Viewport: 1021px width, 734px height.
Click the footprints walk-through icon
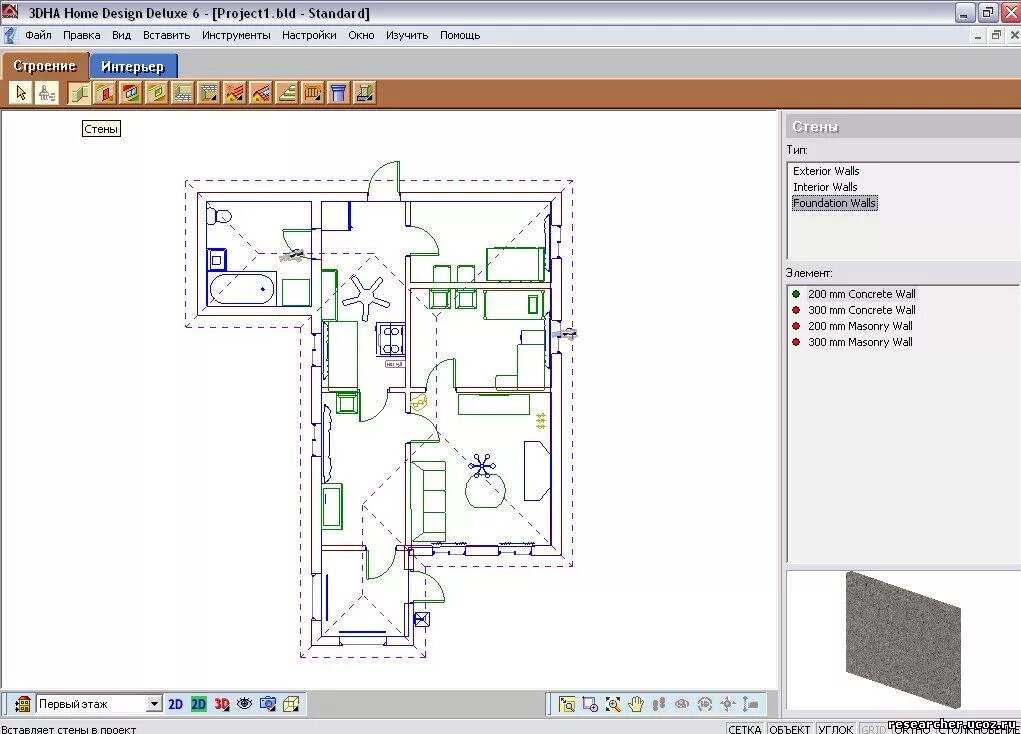[659, 704]
